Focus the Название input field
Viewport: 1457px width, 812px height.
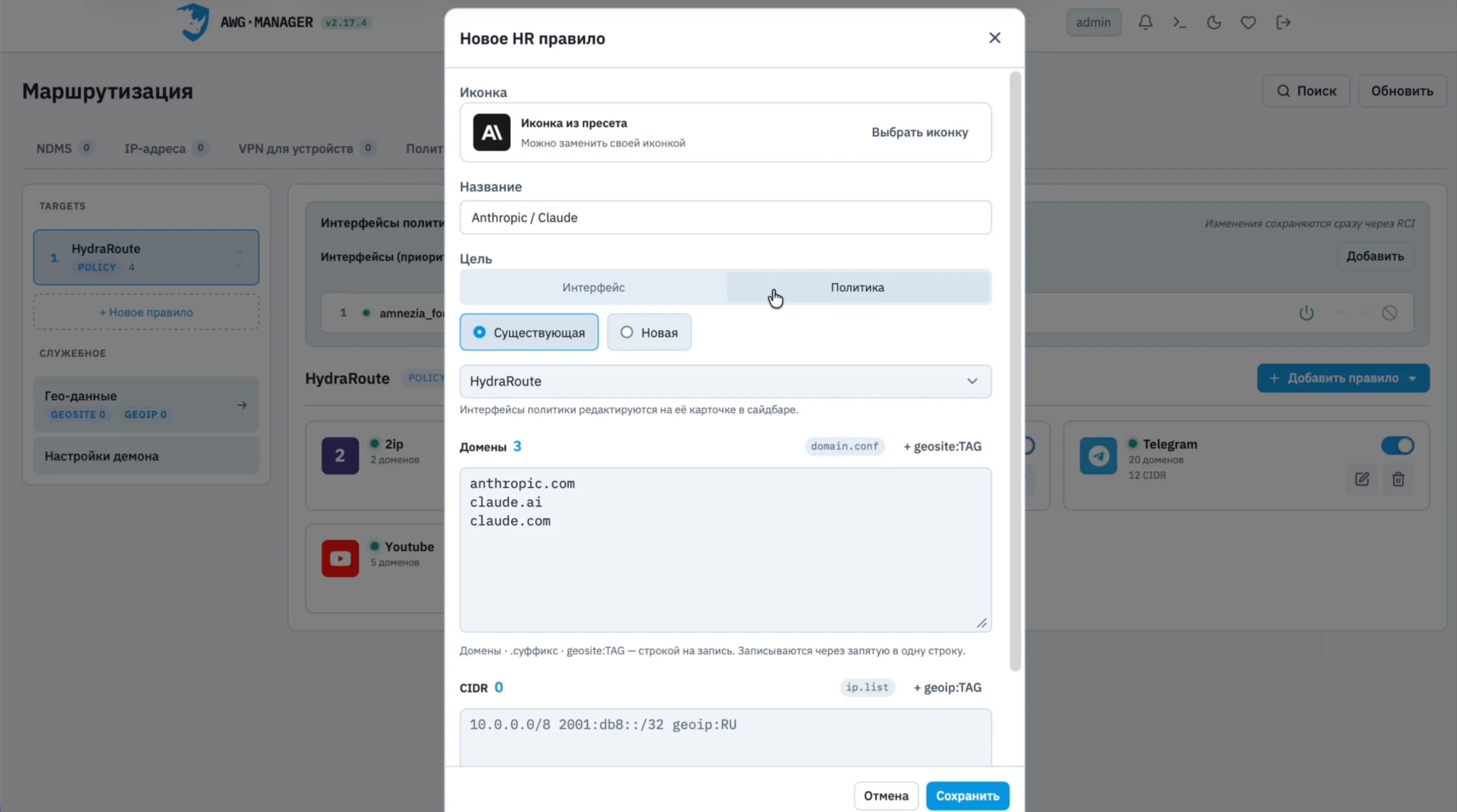725,218
